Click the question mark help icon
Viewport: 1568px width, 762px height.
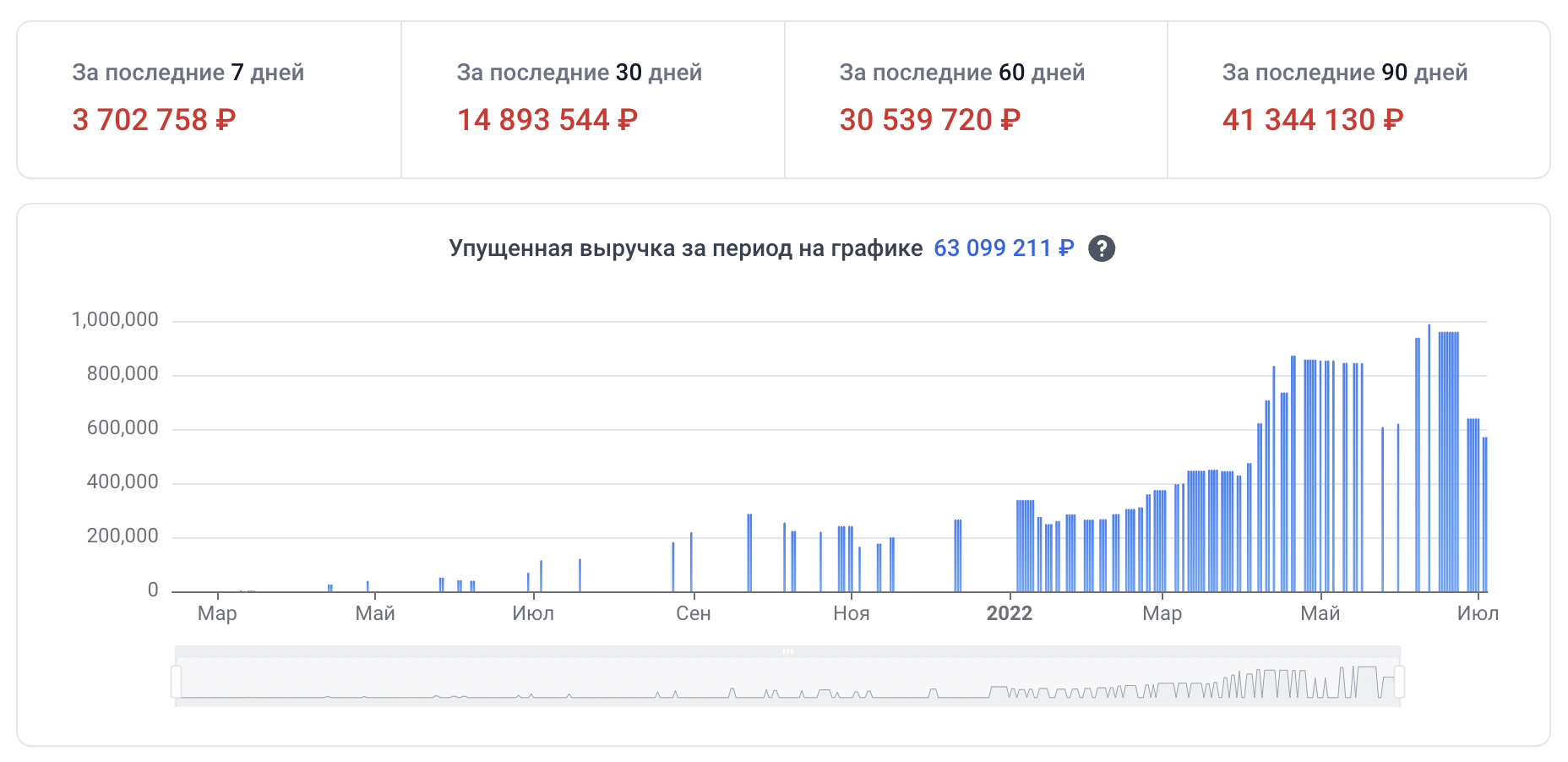(1102, 248)
